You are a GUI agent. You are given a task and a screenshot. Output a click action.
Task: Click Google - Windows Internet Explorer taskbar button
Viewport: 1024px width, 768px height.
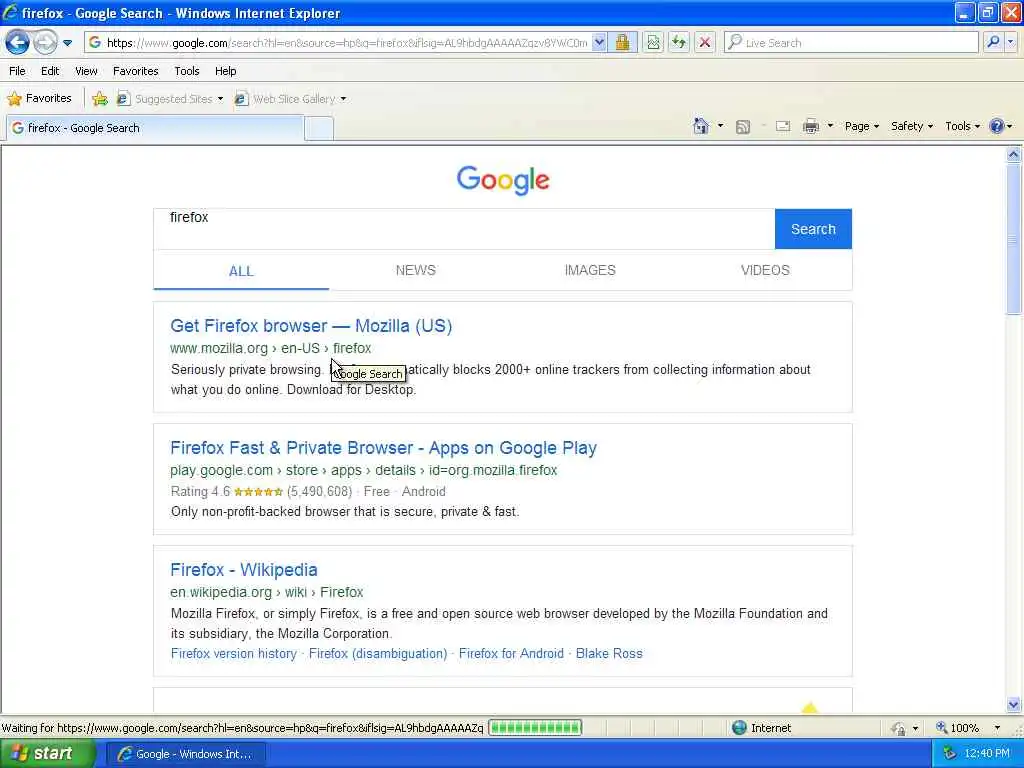point(185,754)
